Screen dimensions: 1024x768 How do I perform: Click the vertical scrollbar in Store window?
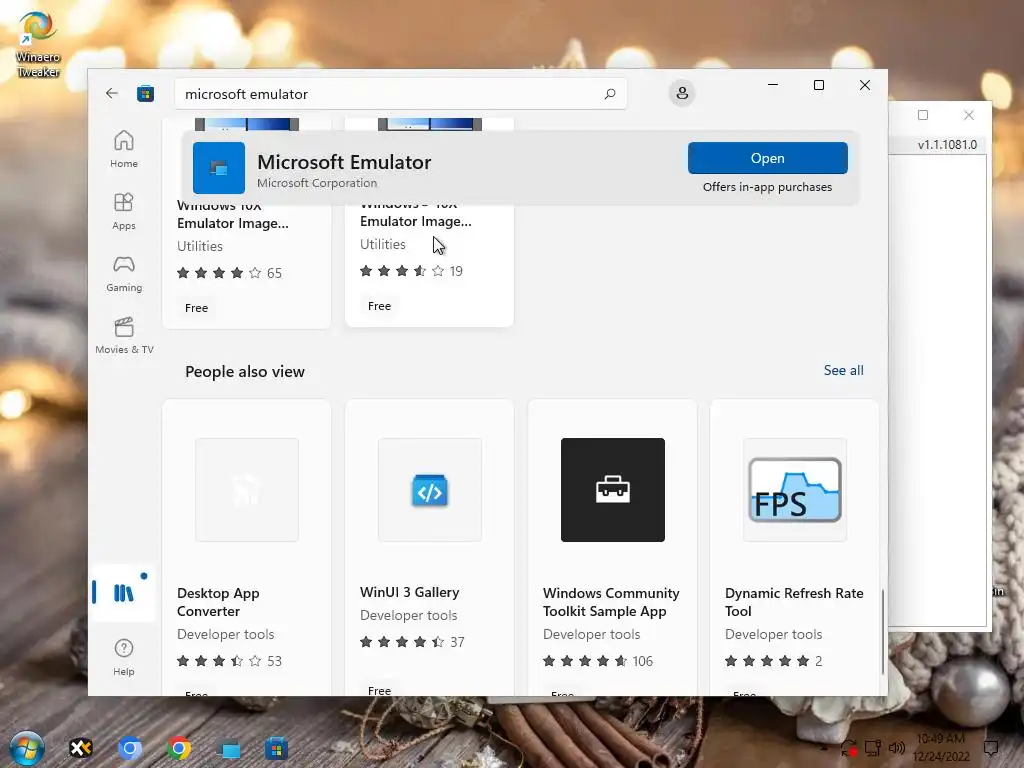point(882,632)
